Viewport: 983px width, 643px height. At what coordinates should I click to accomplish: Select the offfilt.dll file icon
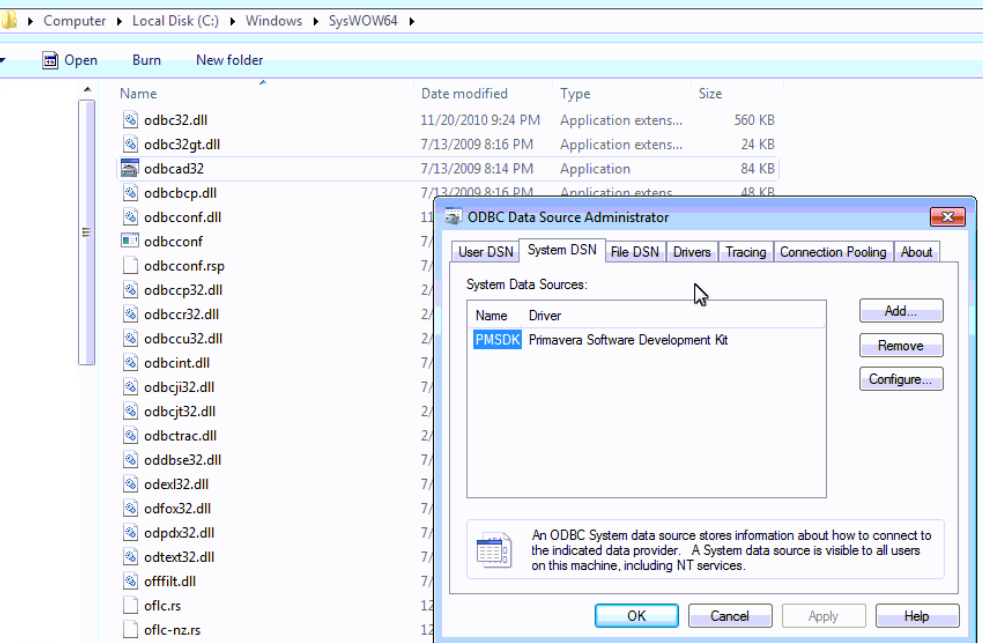click(129, 581)
